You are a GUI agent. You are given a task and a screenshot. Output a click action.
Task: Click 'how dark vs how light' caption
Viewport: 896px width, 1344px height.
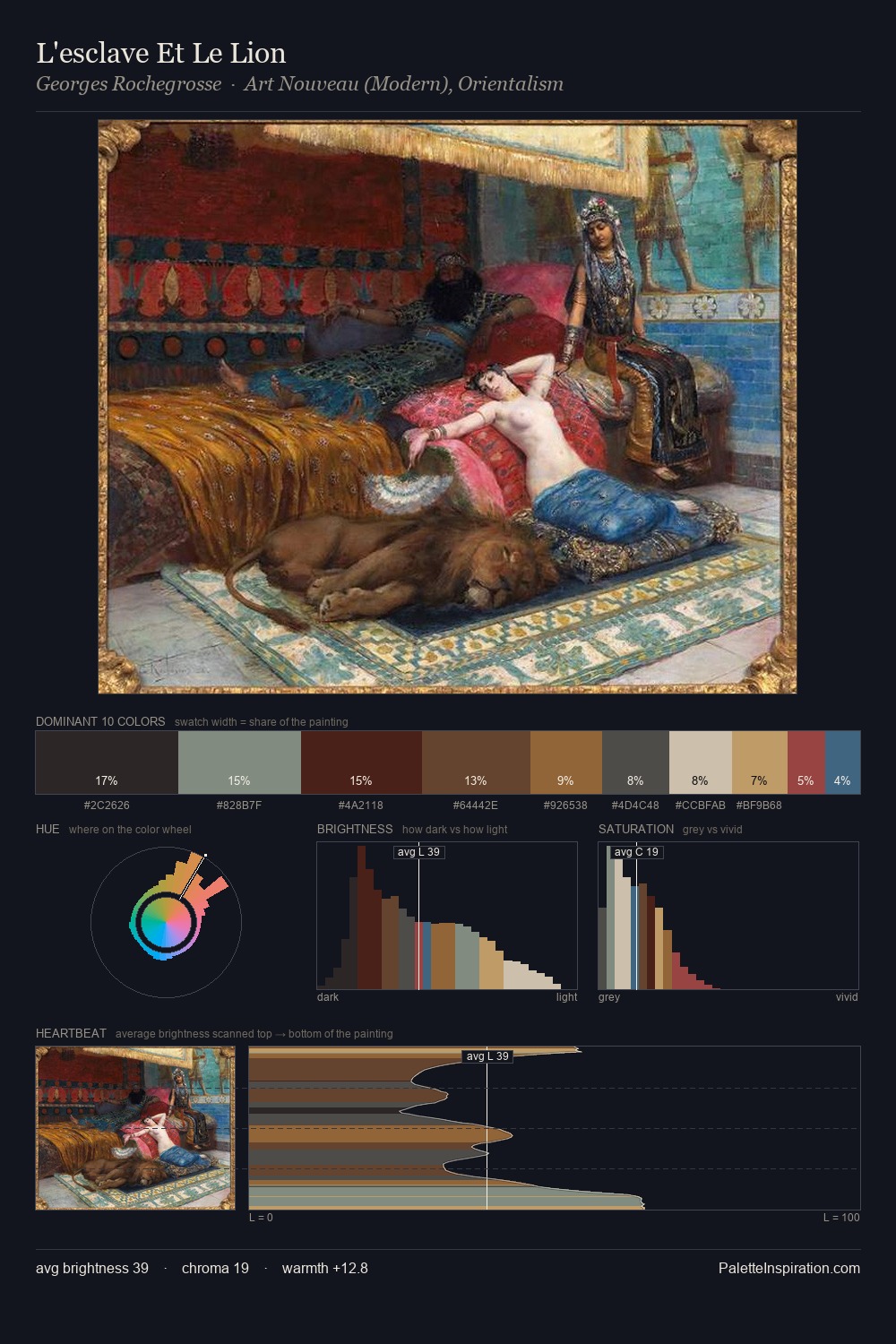click(454, 830)
